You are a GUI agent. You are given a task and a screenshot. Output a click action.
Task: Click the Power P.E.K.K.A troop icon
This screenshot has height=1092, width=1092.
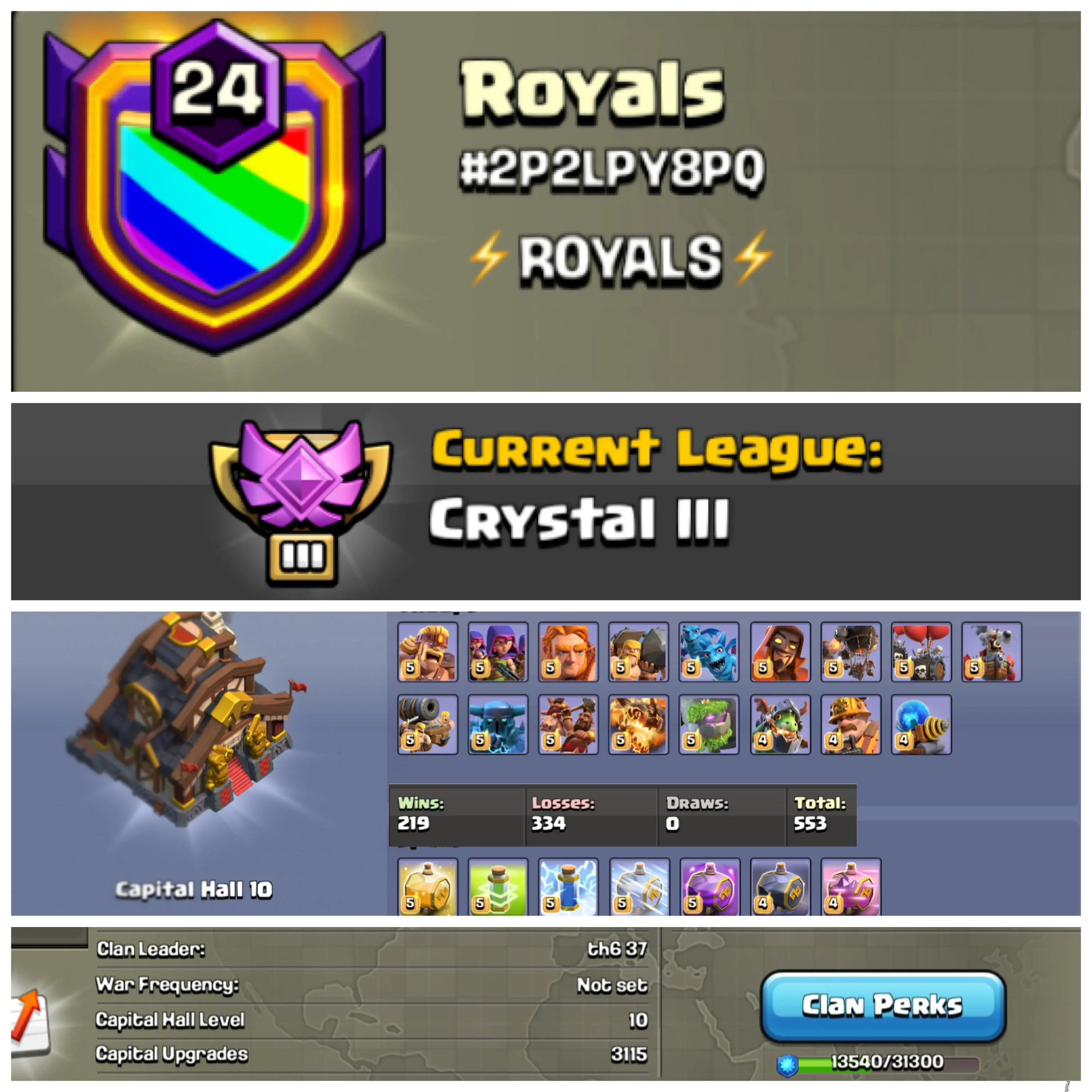pos(498,724)
